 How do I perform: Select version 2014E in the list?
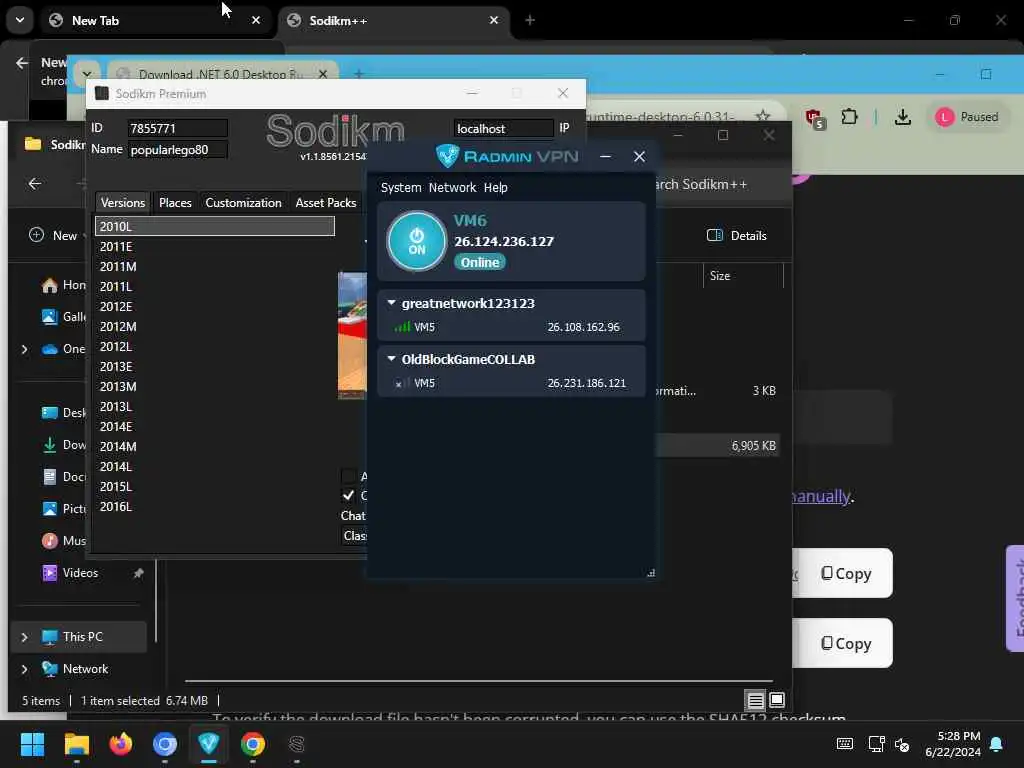pyautogui.click(x=215, y=426)
